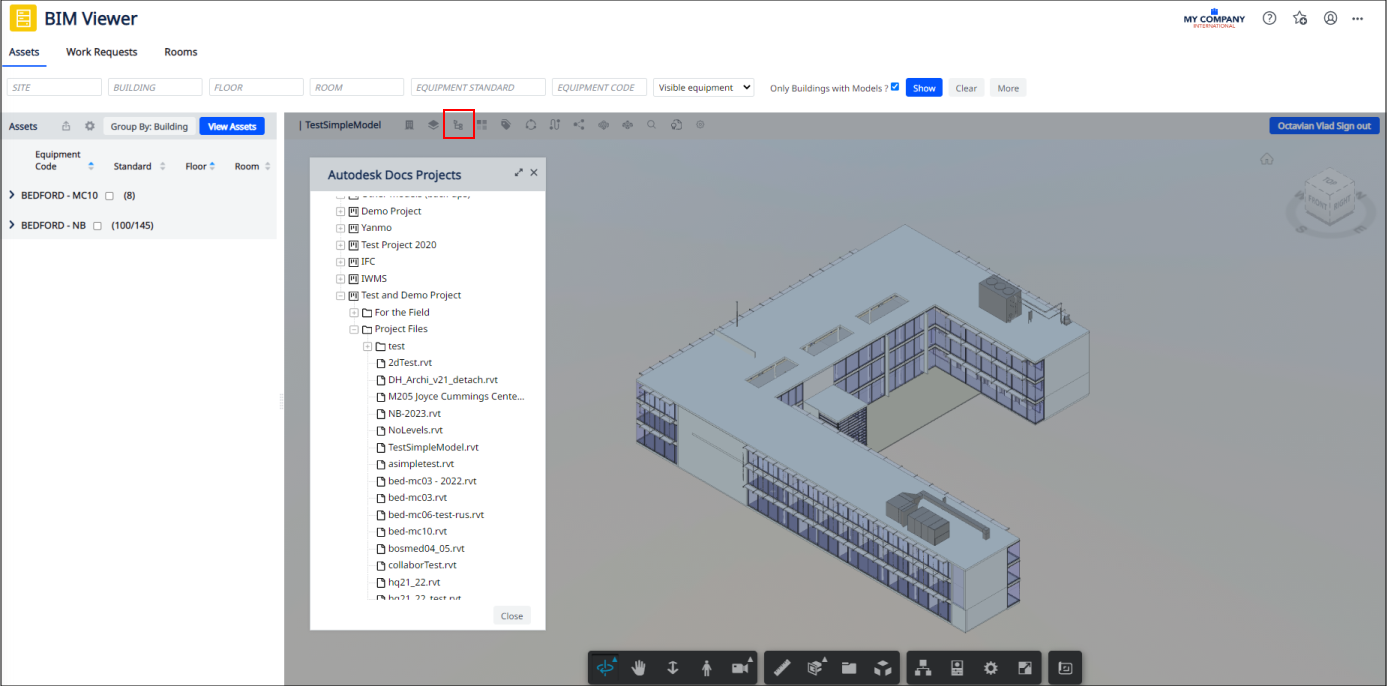Click the Show filter button

point(924,88)
